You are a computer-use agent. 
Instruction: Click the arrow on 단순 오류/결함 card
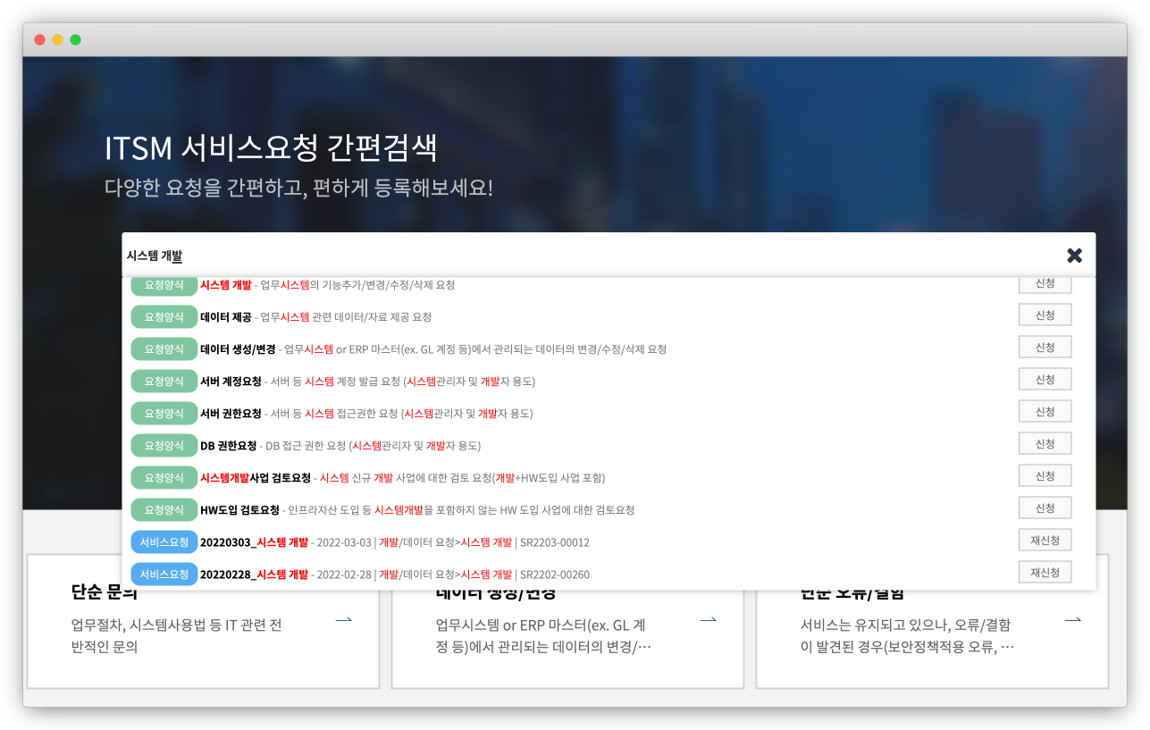click(1072, 620)
